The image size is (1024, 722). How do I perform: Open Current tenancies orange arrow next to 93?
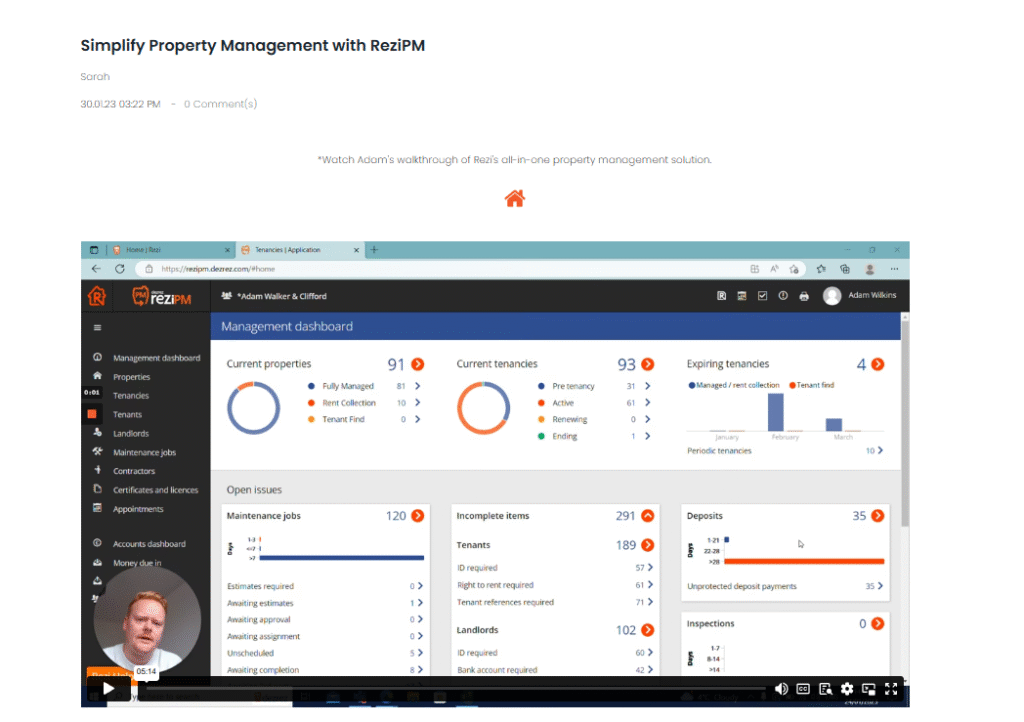pos(648,364)
